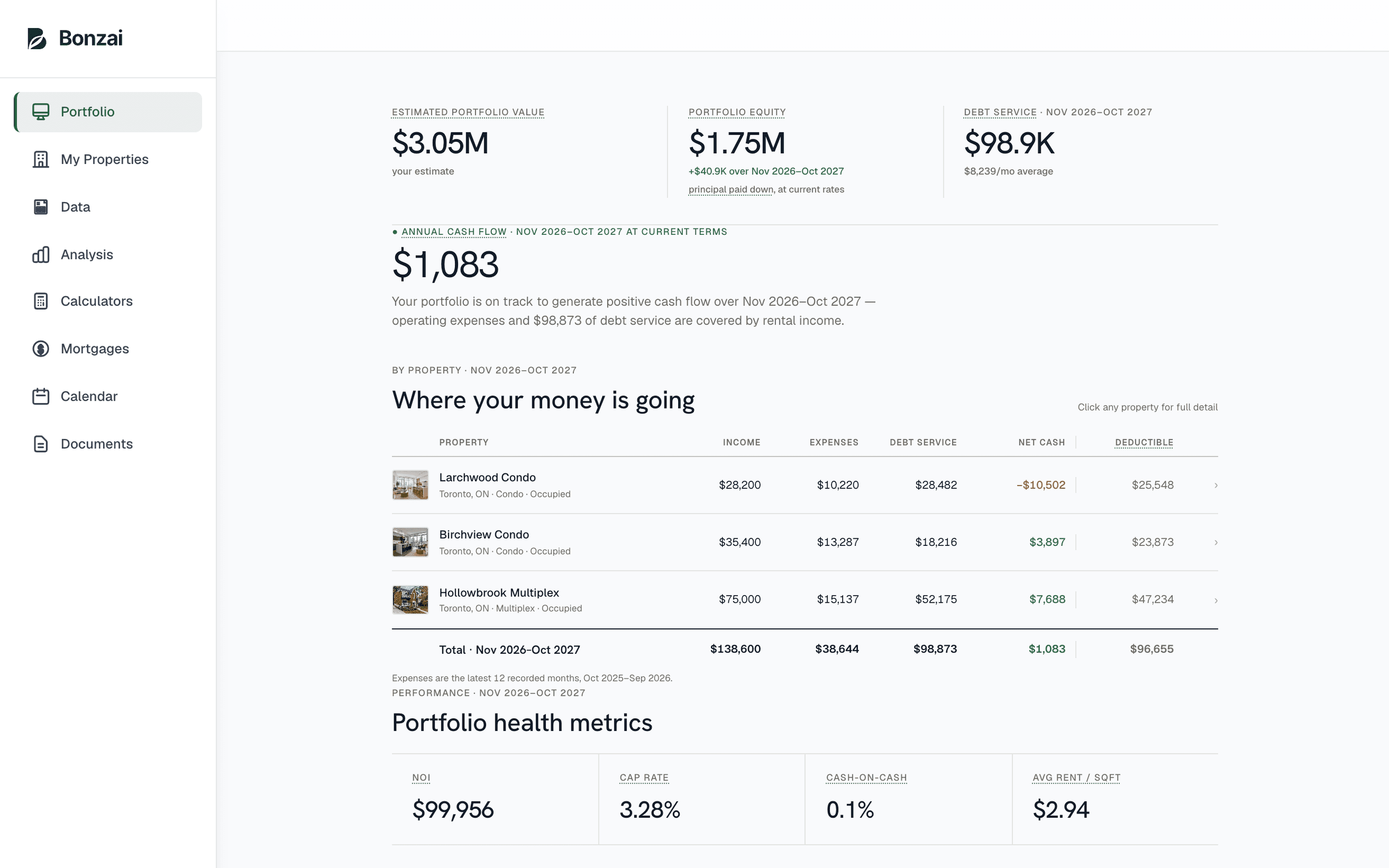The width and height of the screenshot is (1389, 868).
Task: Click the Debt Service header label
Action: [x=1000, y=112]
